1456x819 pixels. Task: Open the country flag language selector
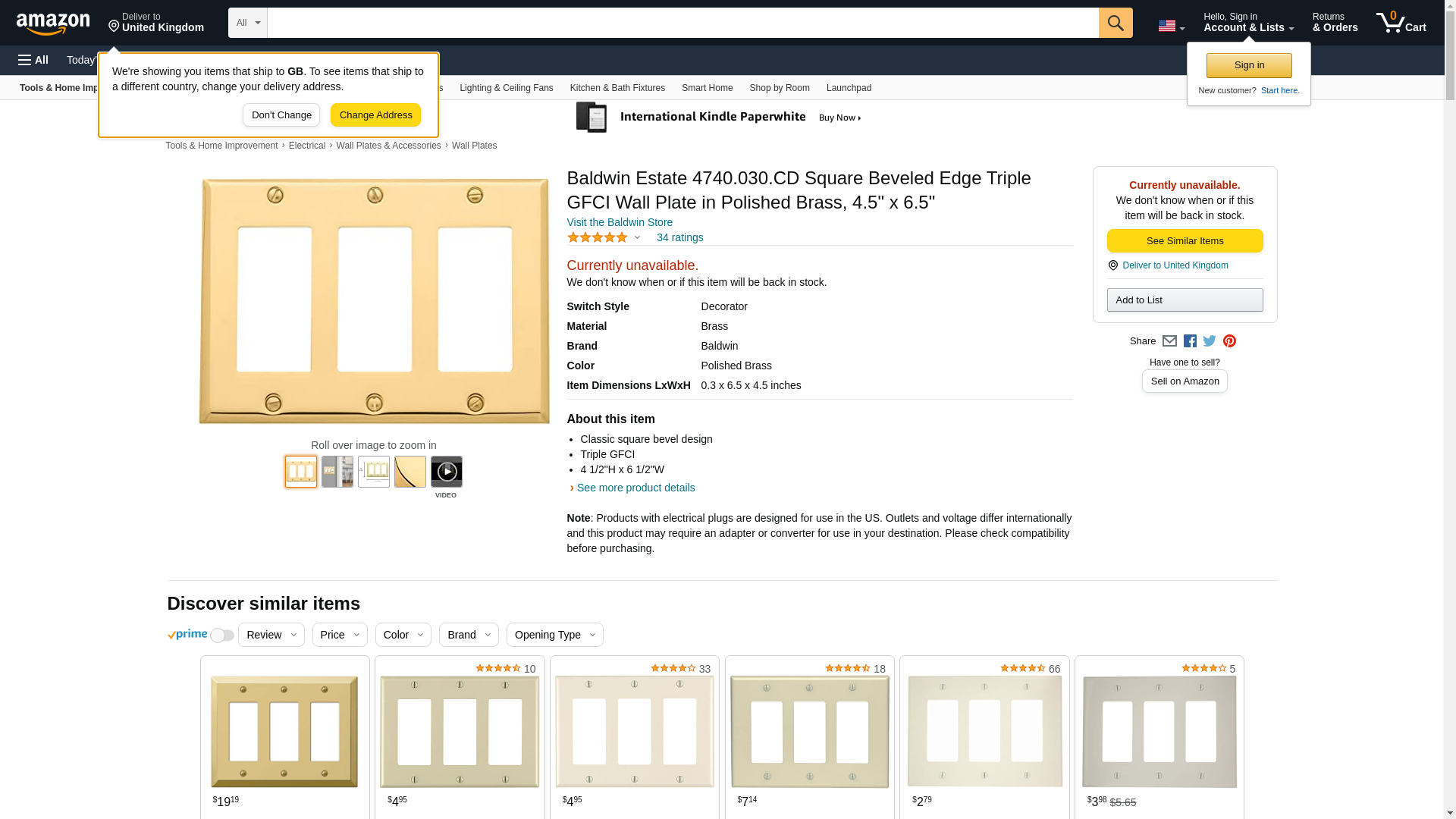tap(1171, 26)
